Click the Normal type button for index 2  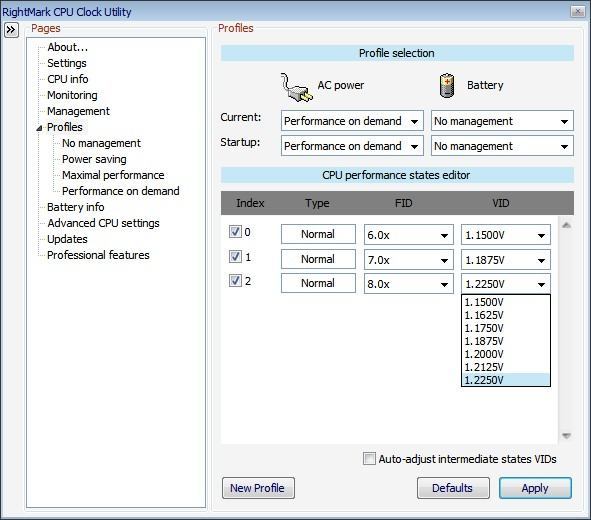coord(318,283)
